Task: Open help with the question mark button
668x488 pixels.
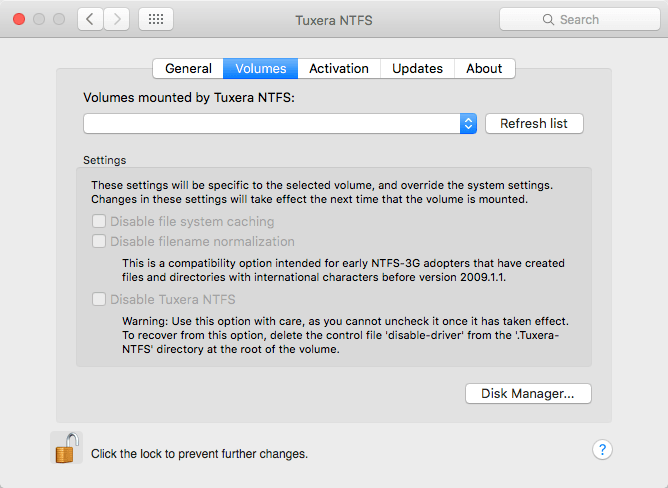Action: click(602, 450)
